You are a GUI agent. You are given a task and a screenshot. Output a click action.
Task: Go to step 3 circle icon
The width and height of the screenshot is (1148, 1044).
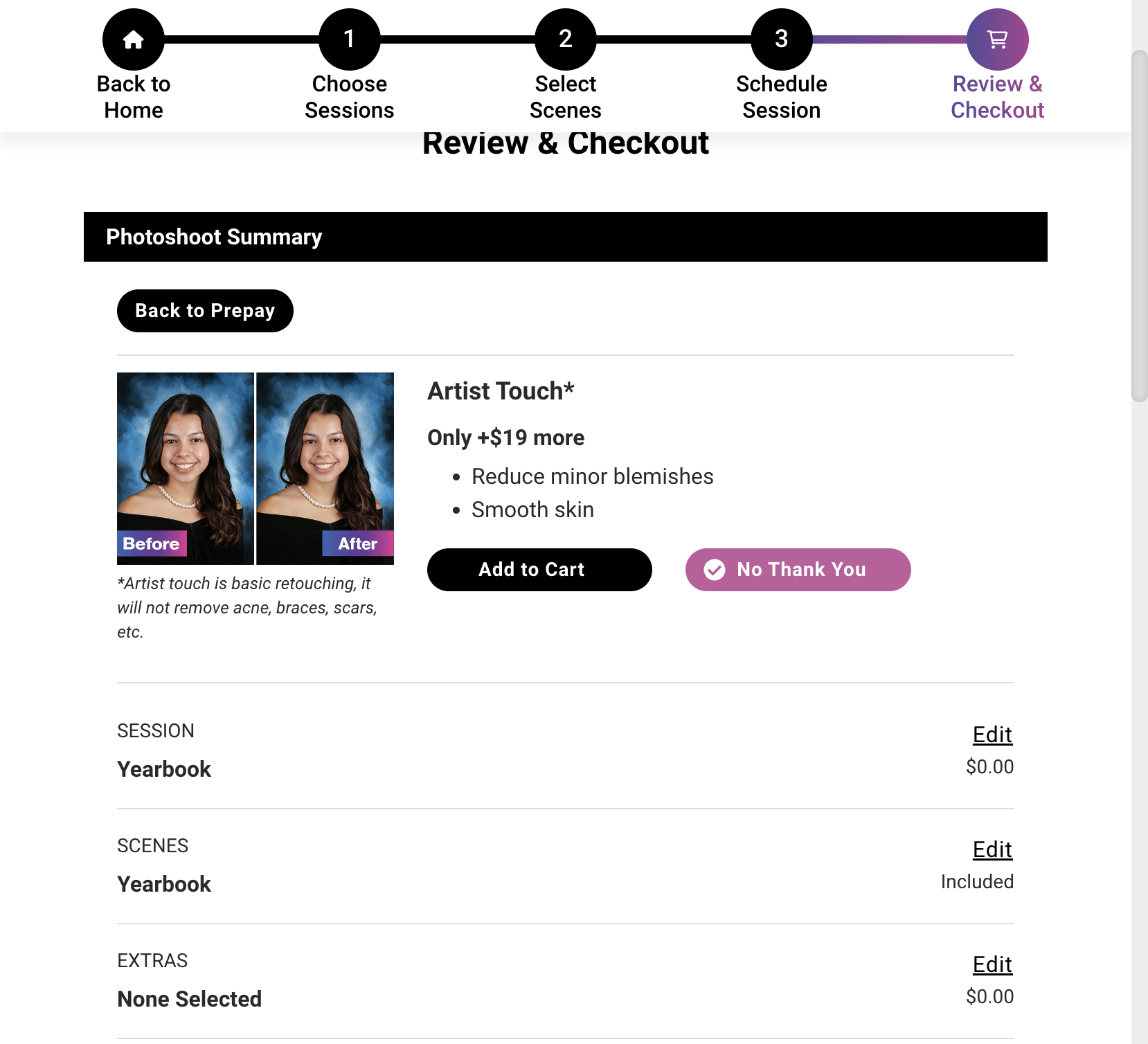pyautogui.click(x=782, y=39)
